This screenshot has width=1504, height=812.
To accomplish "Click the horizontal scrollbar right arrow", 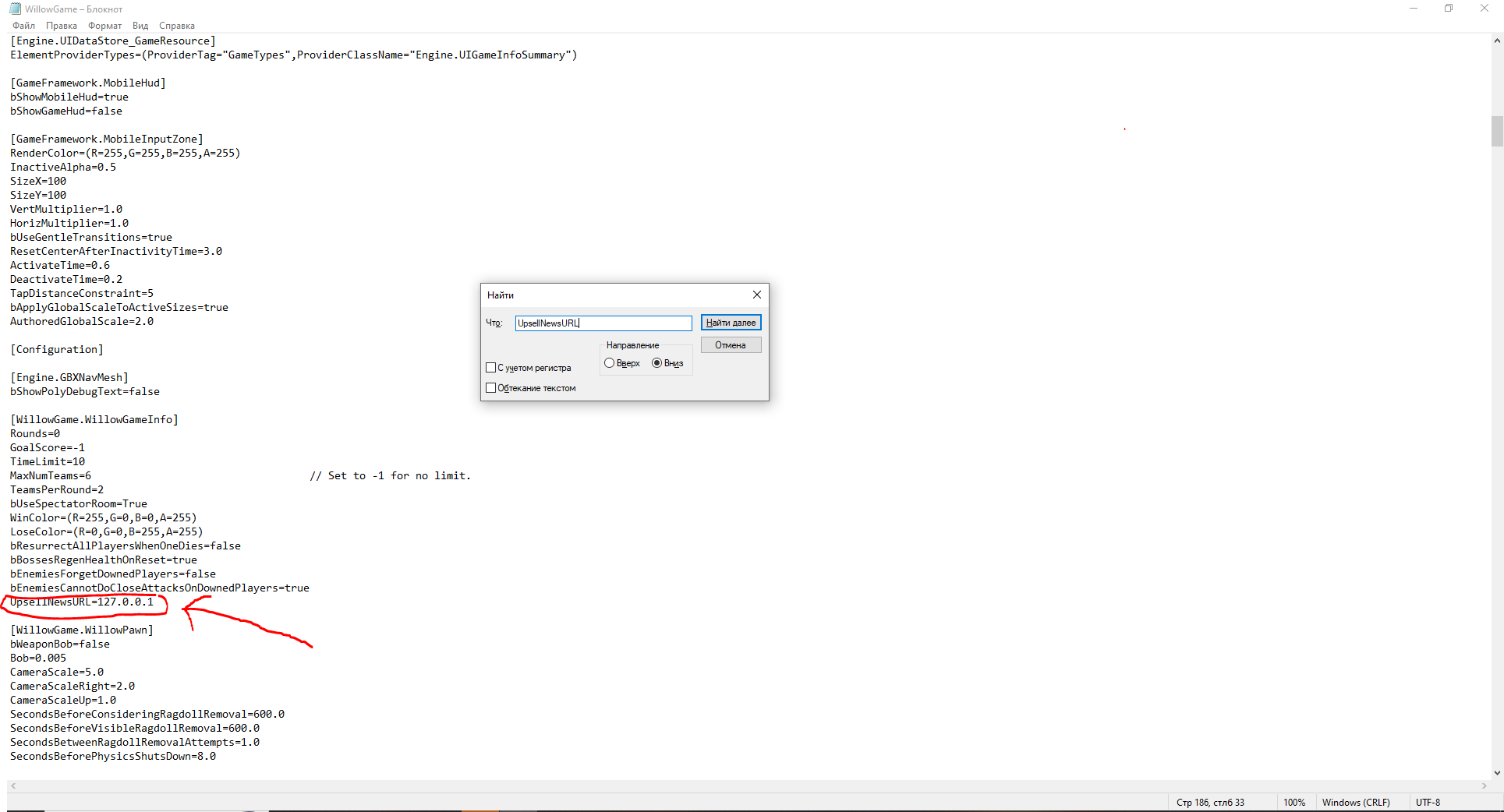I will click(x=1484, y=786).
